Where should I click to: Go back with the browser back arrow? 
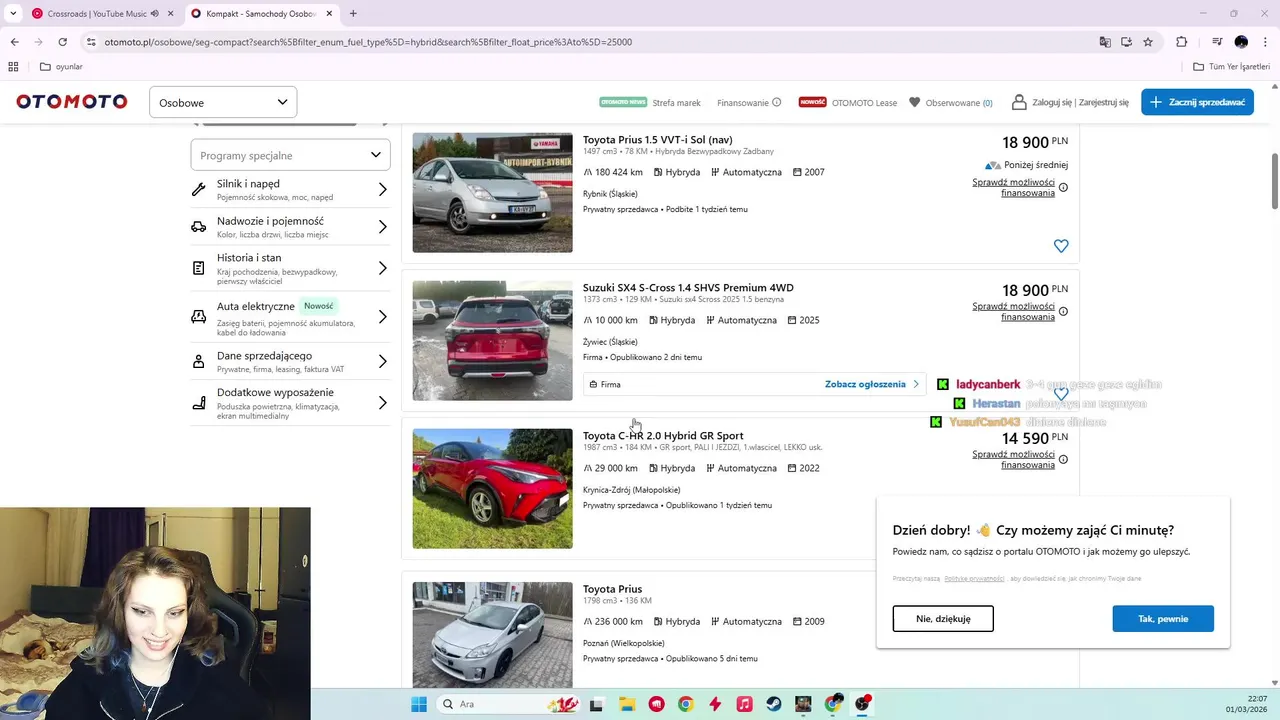click(14, 42)
